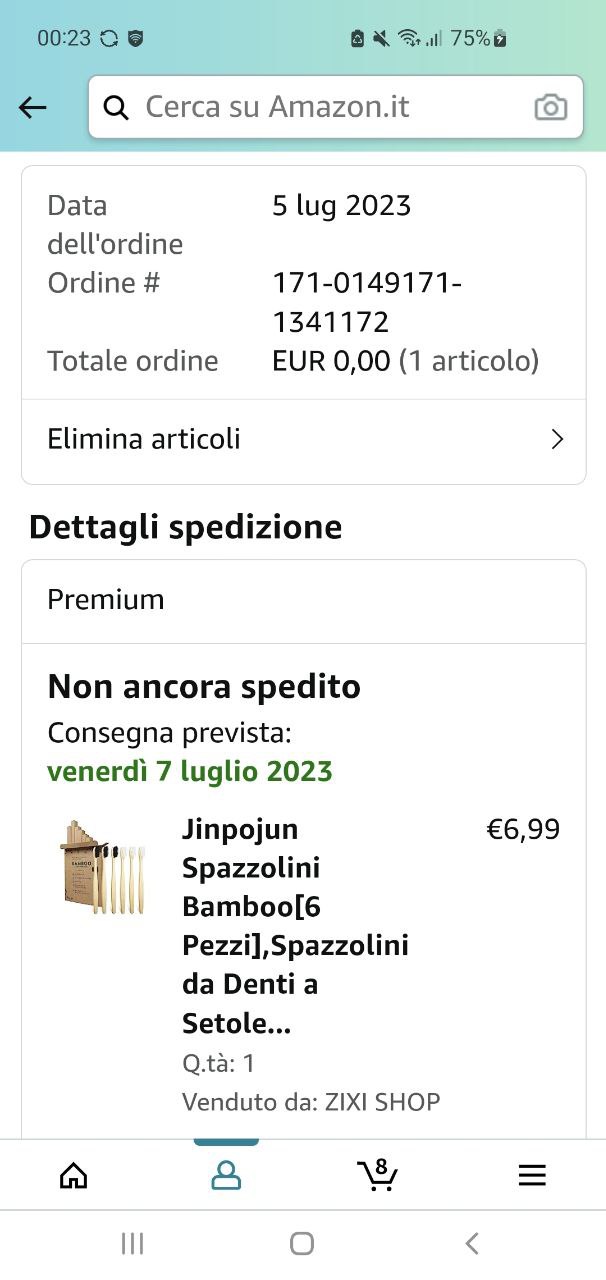Screen dimensions: 606x1280
Task: Tap the €6,99 item price
Action: tap(522, 829)
